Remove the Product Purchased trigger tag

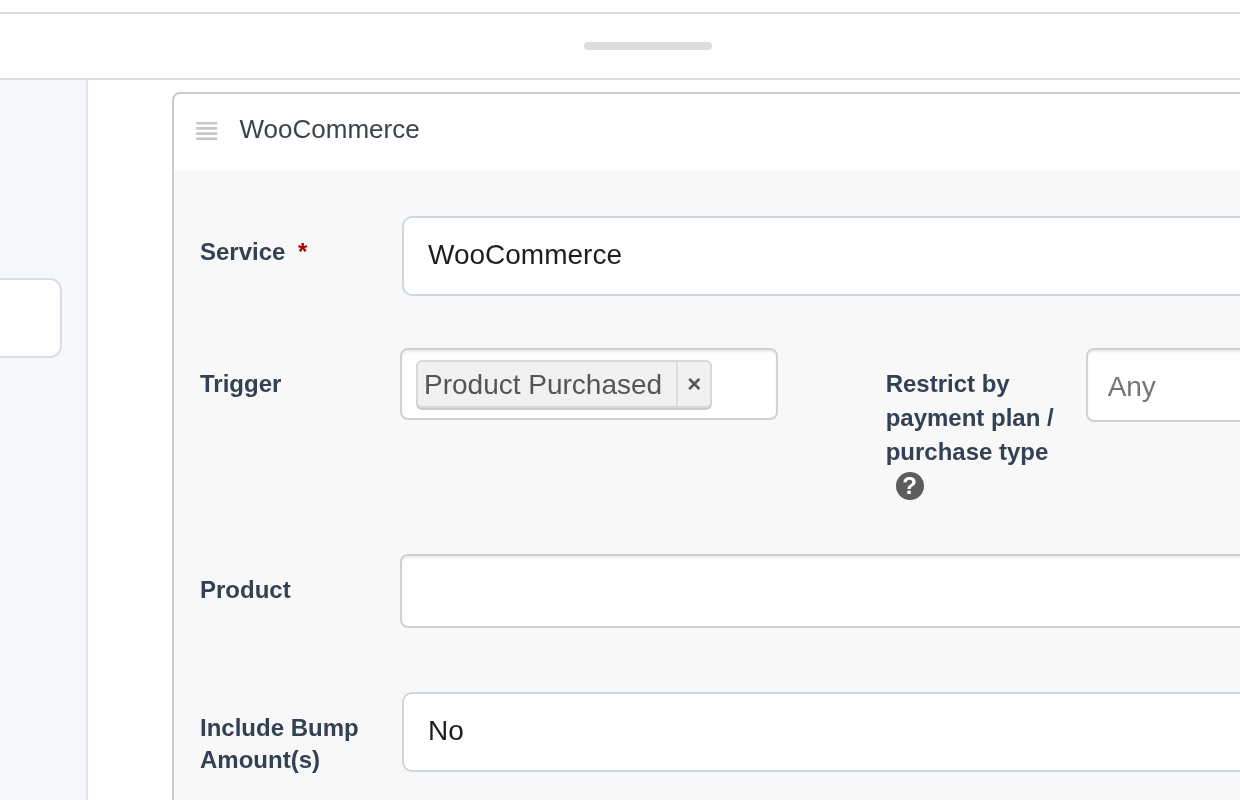click(x=694, y=384)
